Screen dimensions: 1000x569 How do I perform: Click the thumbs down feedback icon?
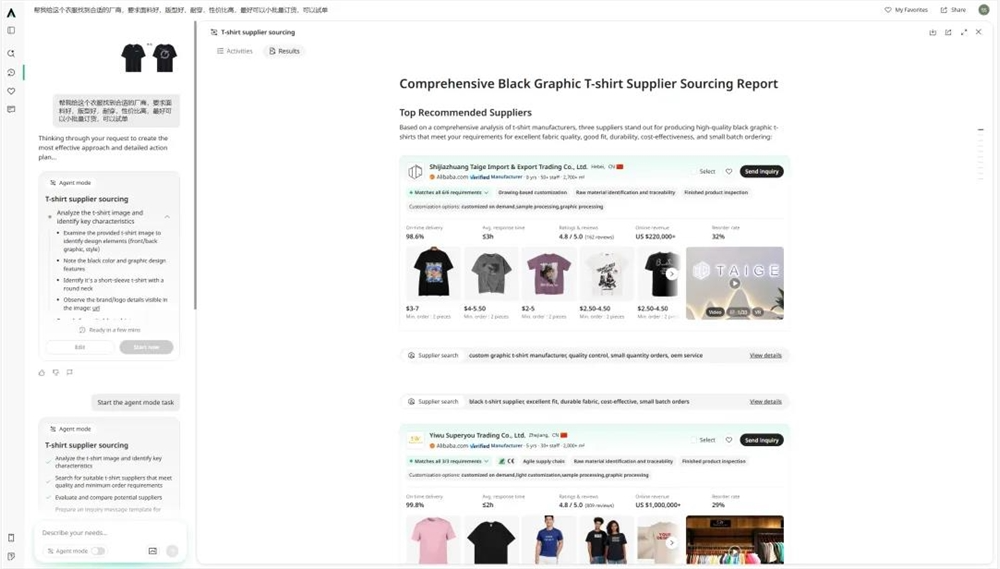tap(56, 373)
